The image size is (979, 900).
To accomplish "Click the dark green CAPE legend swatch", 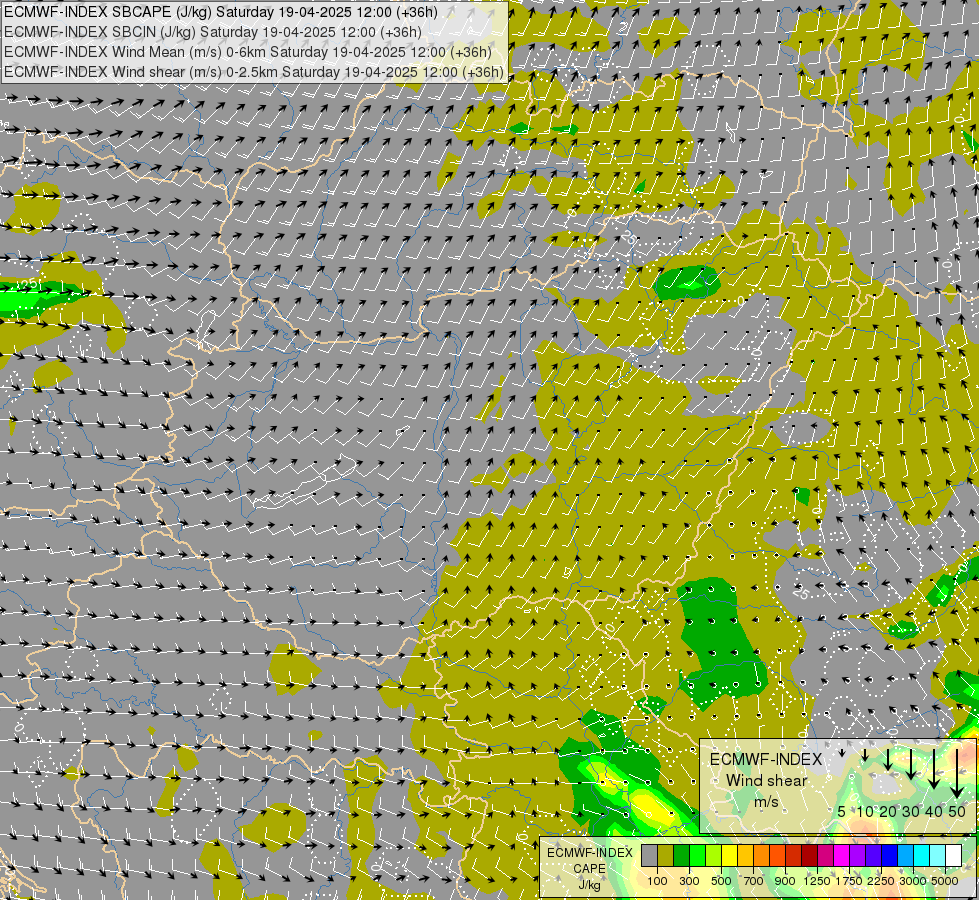I will tap(682, 856).
